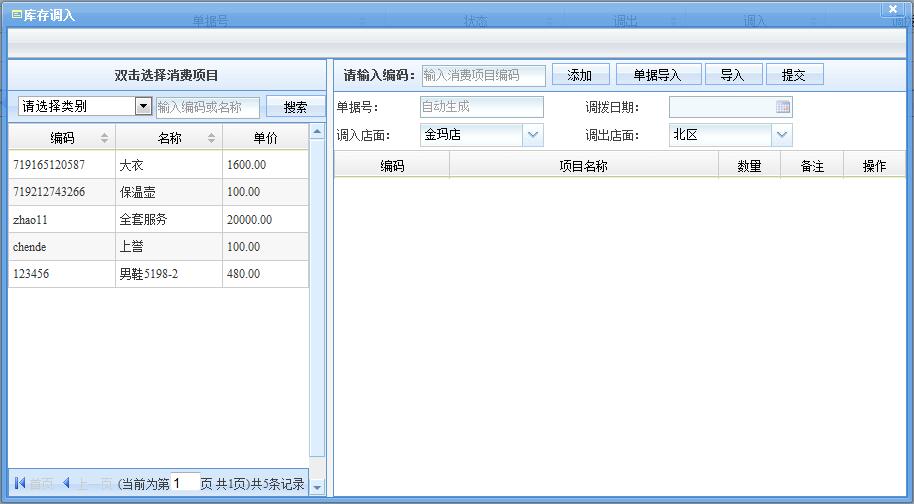Viewport: 914px width, 504px height.
Task: Open the 请选择类别 category dropdown
Action: tap(143, 106)
